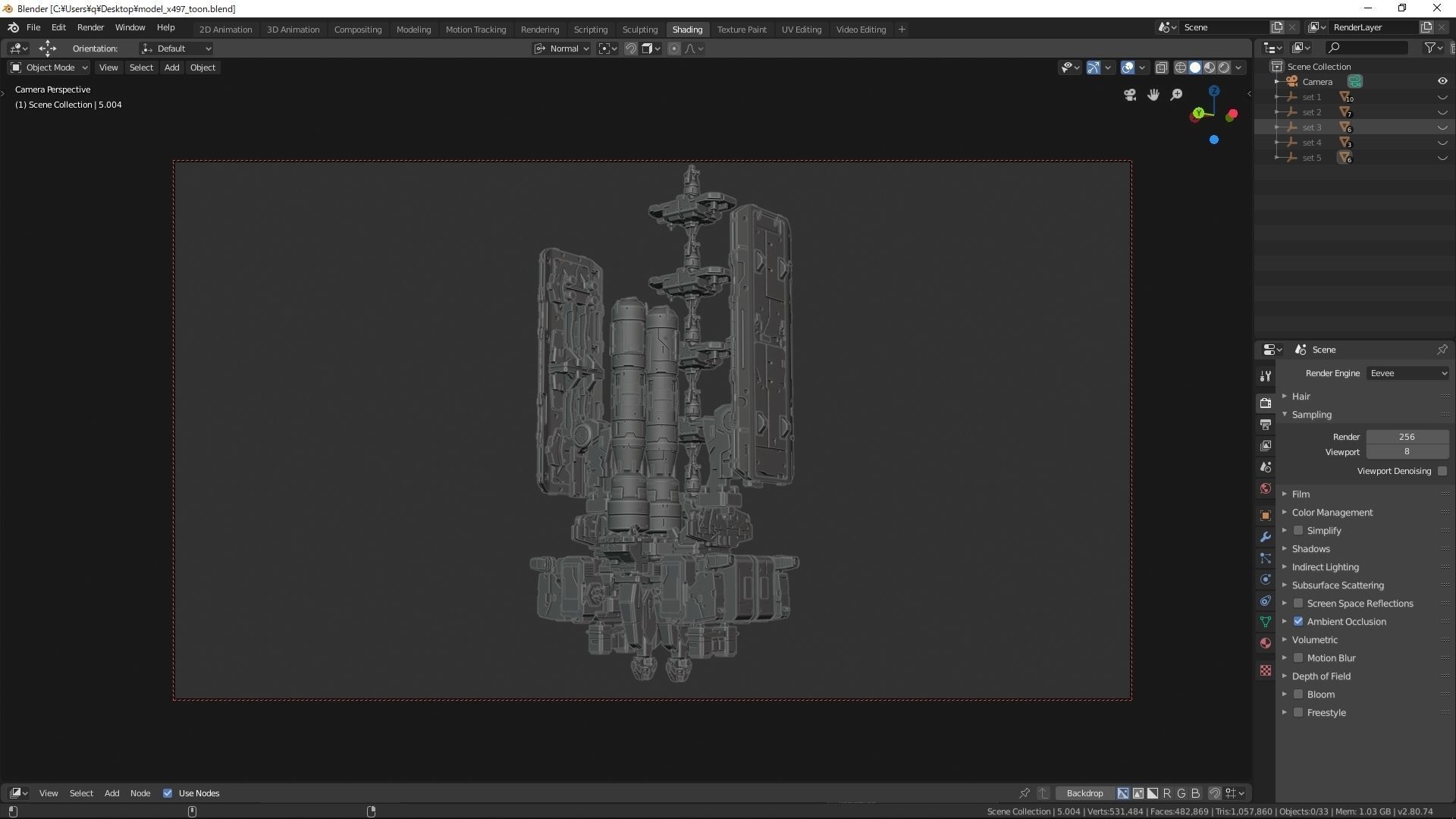Image resolution: width=1456 pixels, height=819 pixels.
Task: Enable the Simplify checkbox
Action: click(x=1298, y=531)
